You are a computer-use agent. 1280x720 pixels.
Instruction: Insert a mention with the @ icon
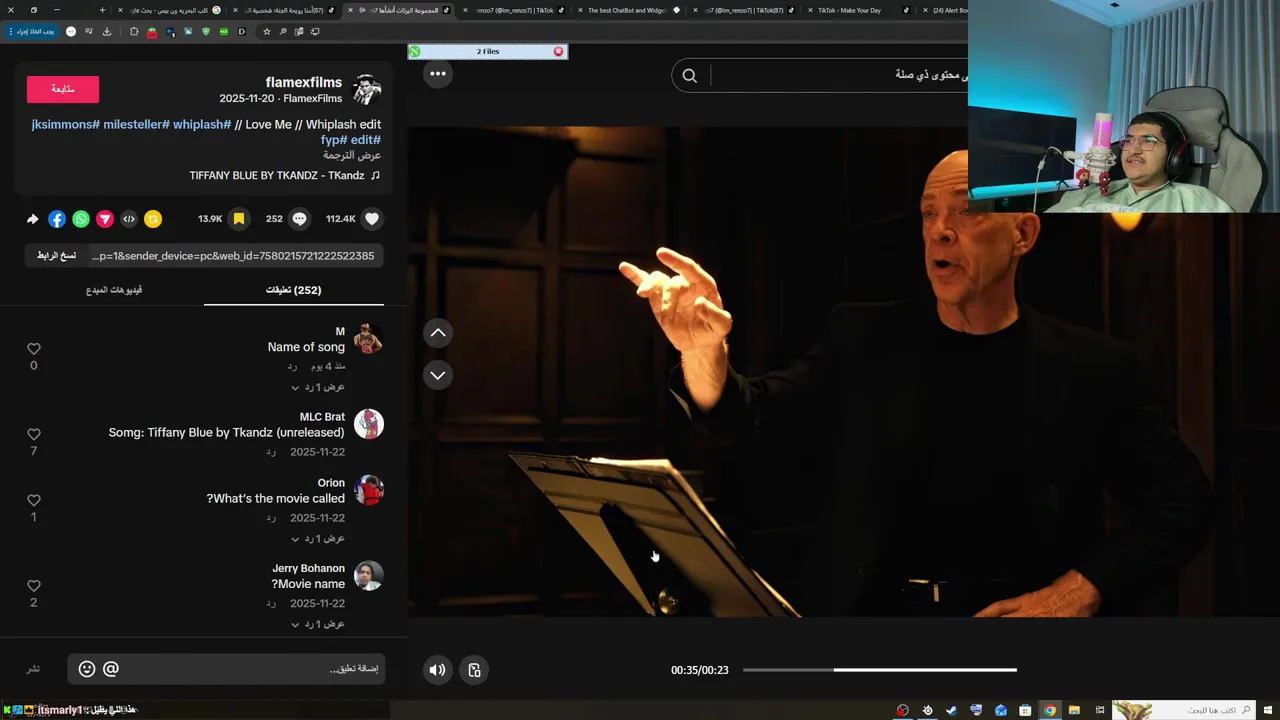[111, 669]
